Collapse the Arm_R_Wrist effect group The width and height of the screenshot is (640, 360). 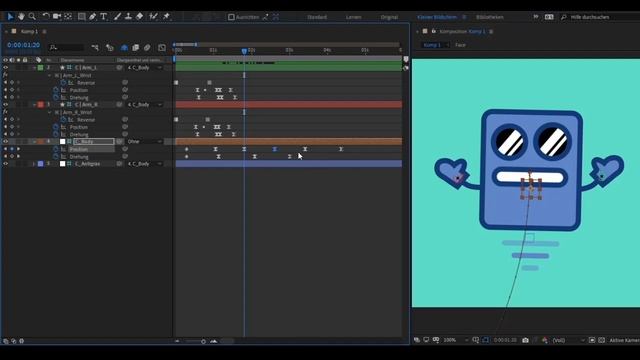click(49, 112)
